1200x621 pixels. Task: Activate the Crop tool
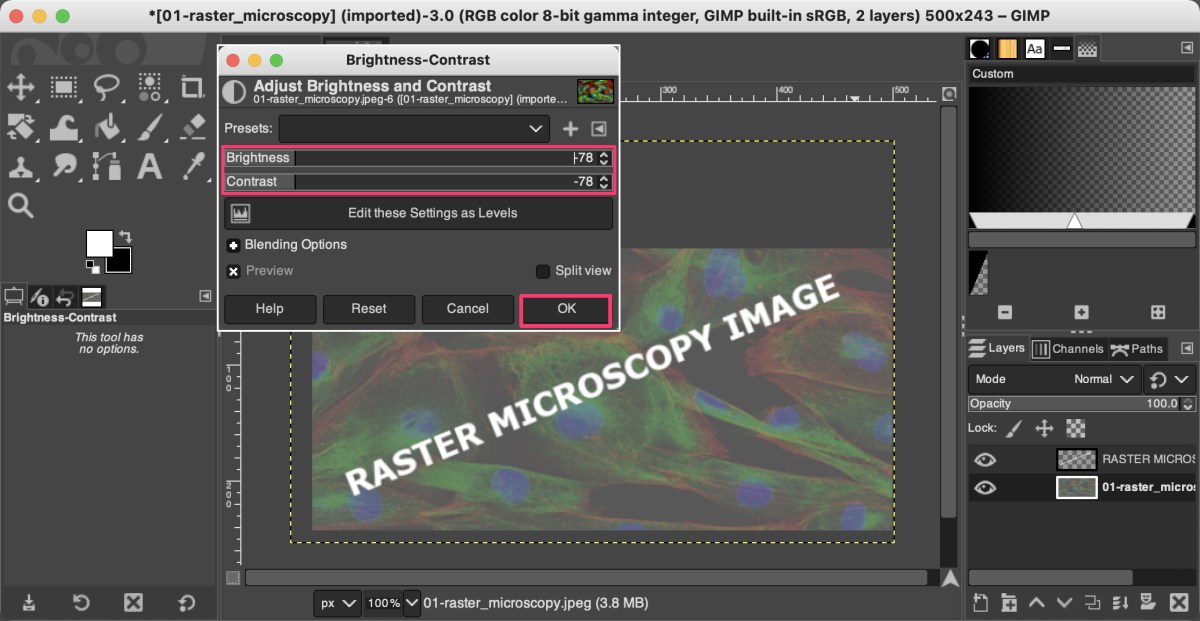coord(192,88)
